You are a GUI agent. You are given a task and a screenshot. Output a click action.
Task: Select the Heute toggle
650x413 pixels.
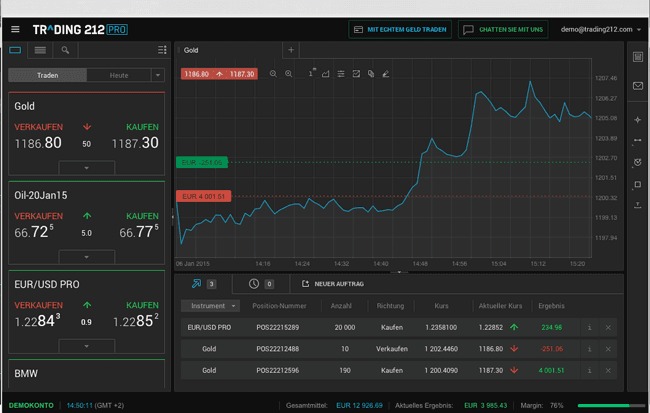click(119, 75)
